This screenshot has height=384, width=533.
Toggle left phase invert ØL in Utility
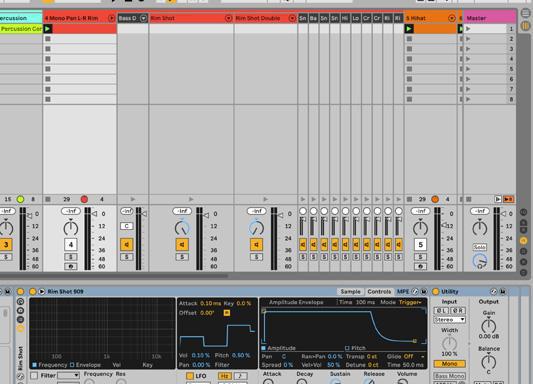tap(442, 311)
